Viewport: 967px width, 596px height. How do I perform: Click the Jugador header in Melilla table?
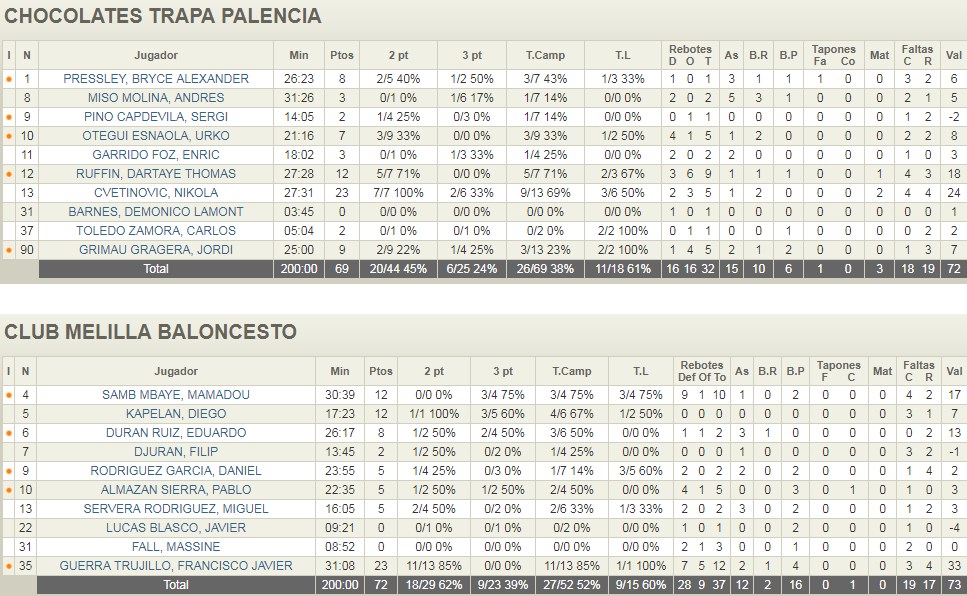tap(175, 371)
